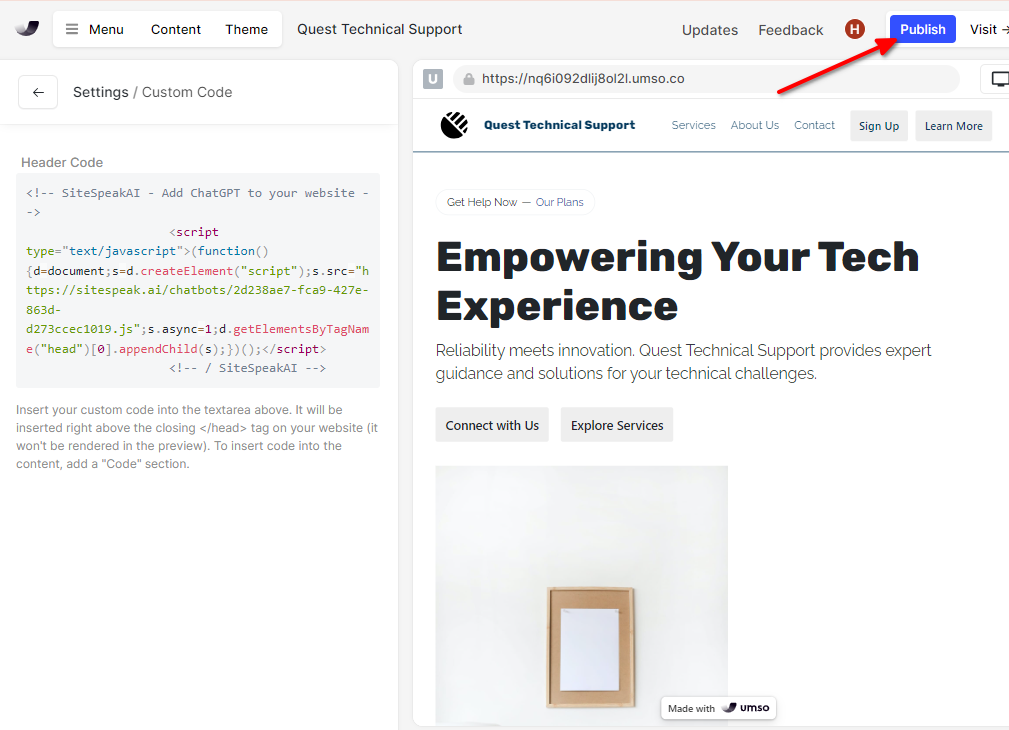The width and height of the screenshot is (1009, 730).
Task: Click the H user avatar icon
Action: click(x=855, y=29)
